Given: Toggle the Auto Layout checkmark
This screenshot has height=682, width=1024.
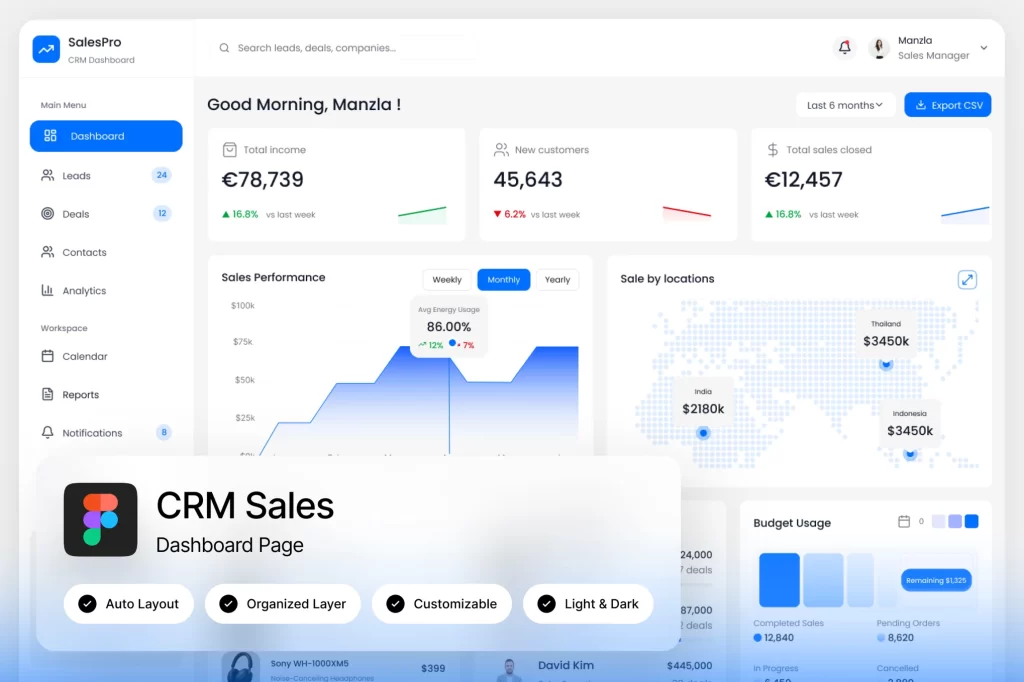Looking at the screenshot, I should [87, 604].
